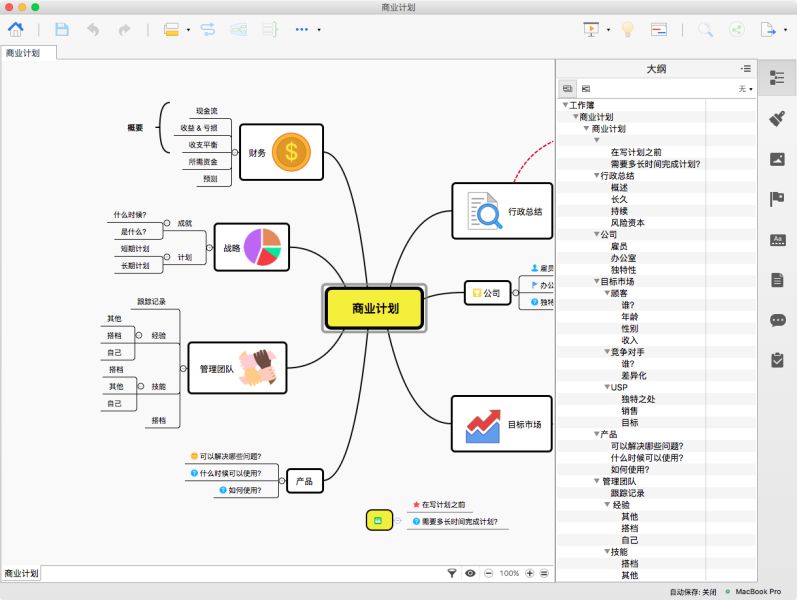Click the search magnifier in toolbar
This screenshot has height=600, width=797.
tap(706, 29)
